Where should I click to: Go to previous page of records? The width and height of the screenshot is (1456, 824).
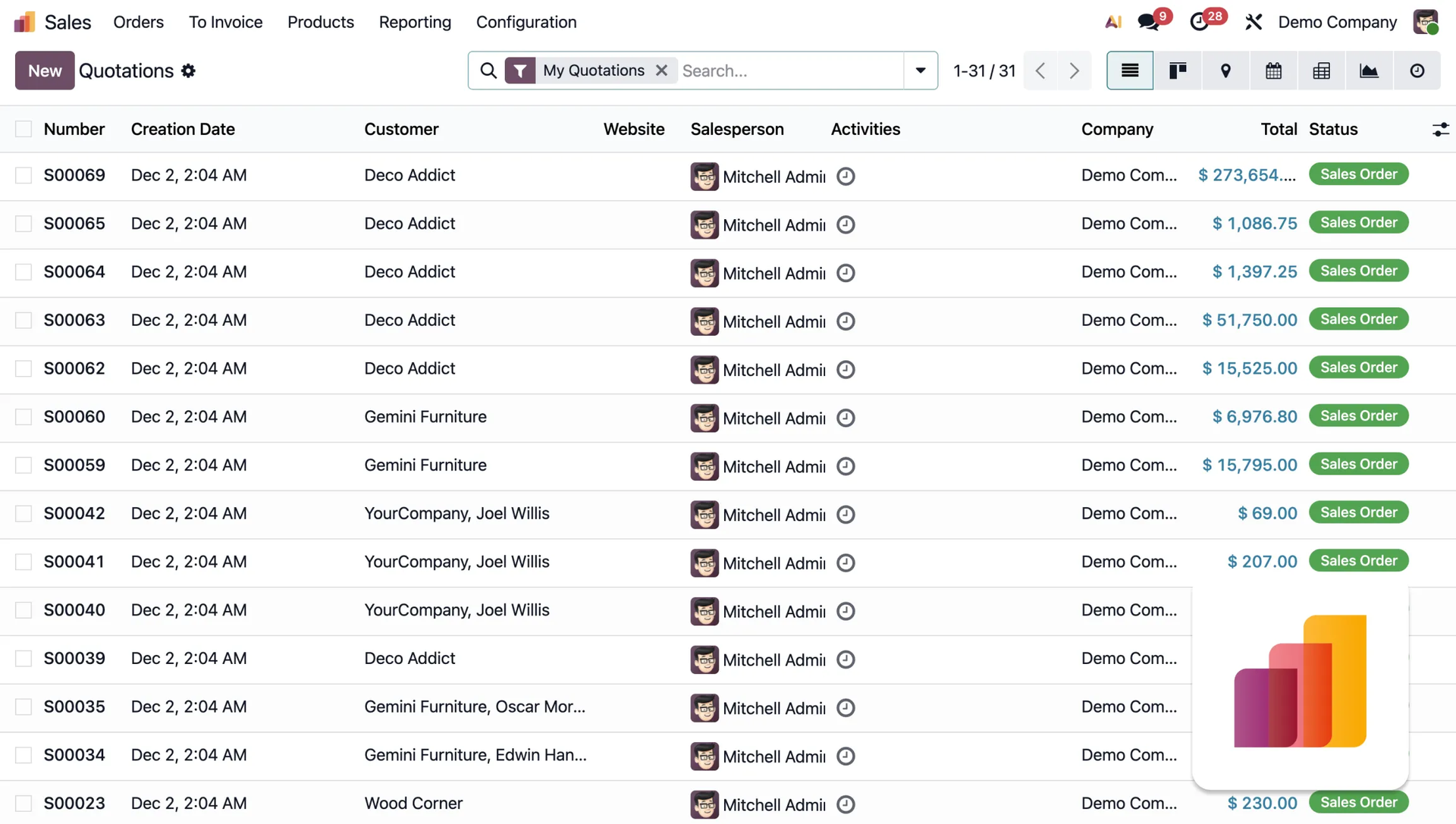(1040, 70)
